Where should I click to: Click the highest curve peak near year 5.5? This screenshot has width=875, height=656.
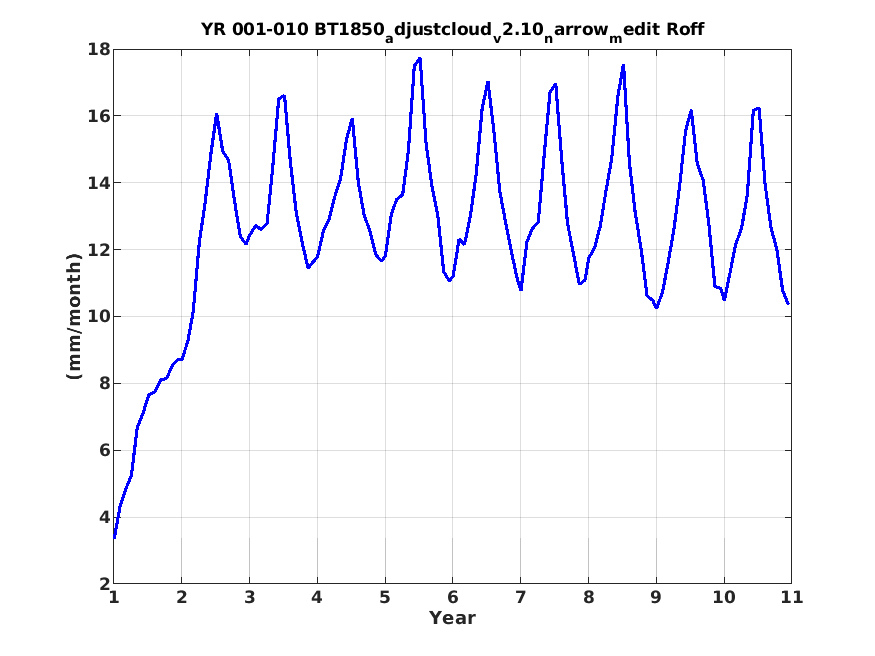[x=420, y=59]
